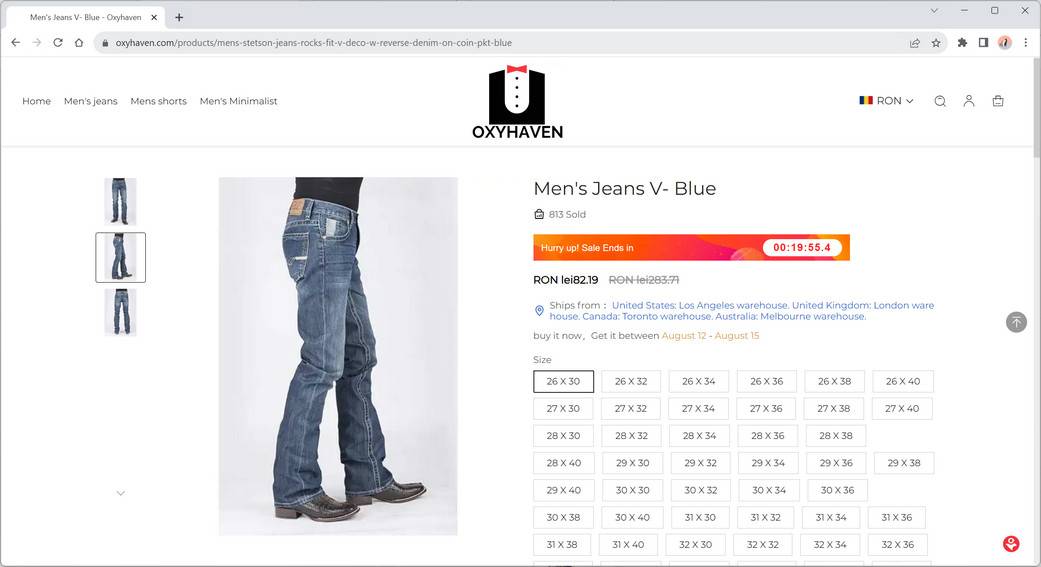Screen dimensions: 1041x567
Task: Click the OXYHAVEN logo
Action: [x=517, y=102]
